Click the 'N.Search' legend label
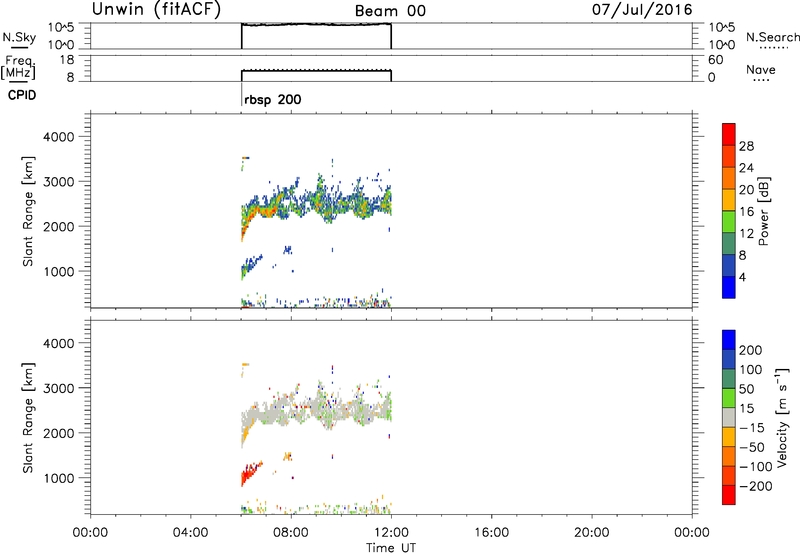 [x=773, y=37]
